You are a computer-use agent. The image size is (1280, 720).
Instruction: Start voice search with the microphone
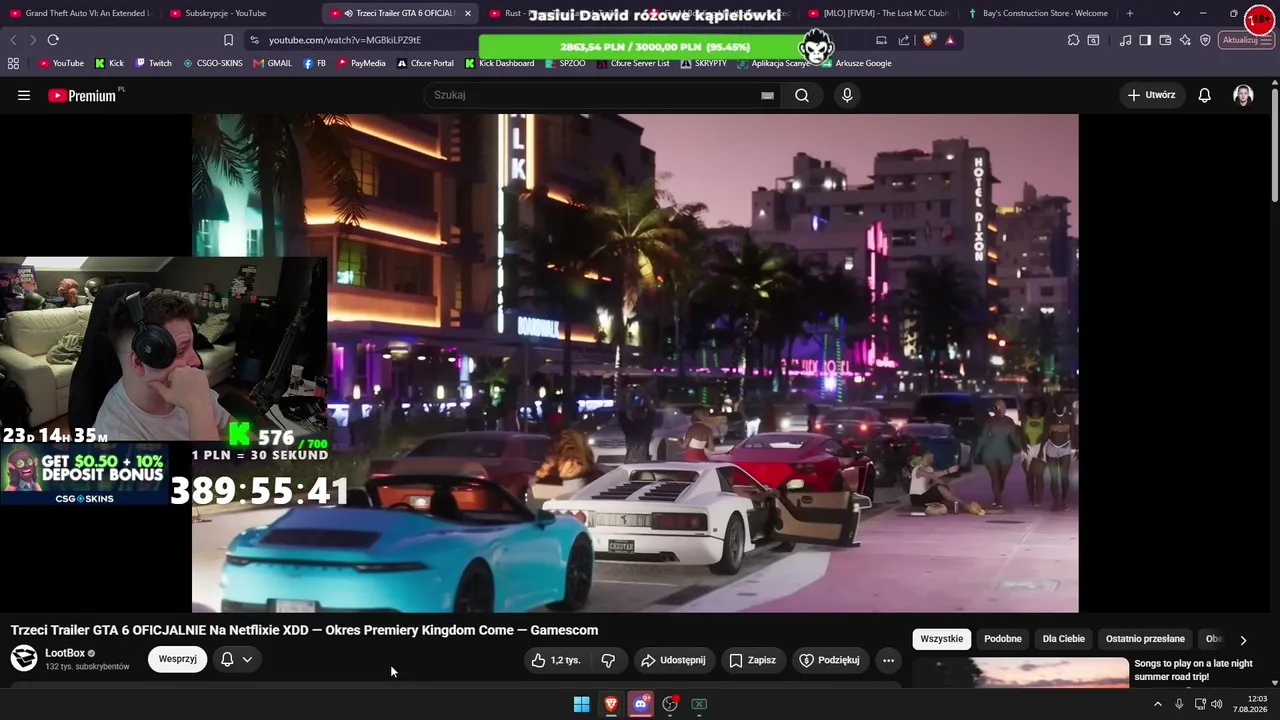coord(847,95)
